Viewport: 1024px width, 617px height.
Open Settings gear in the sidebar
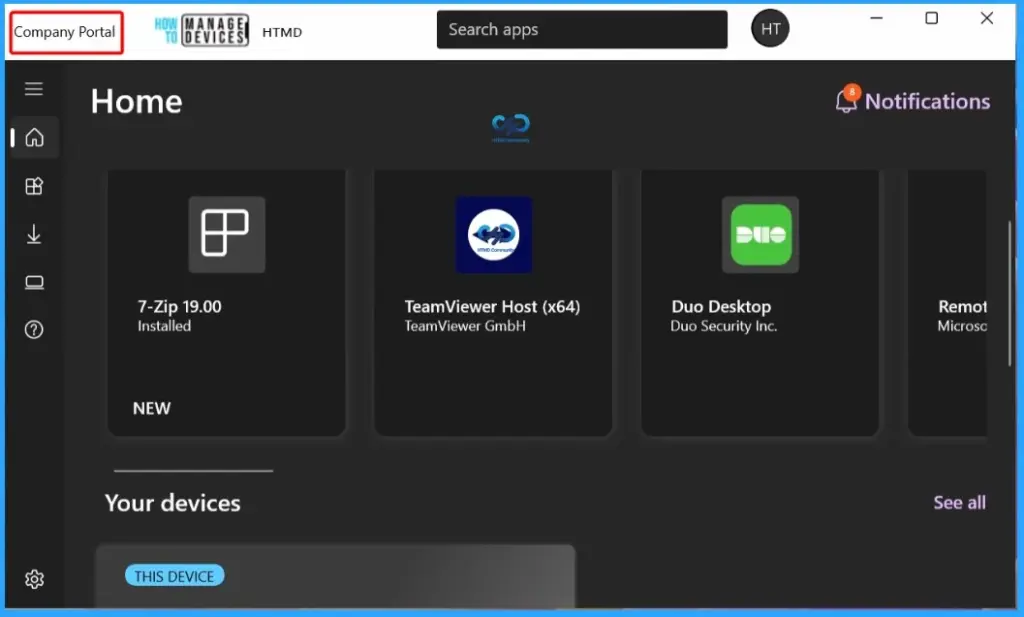34,579
